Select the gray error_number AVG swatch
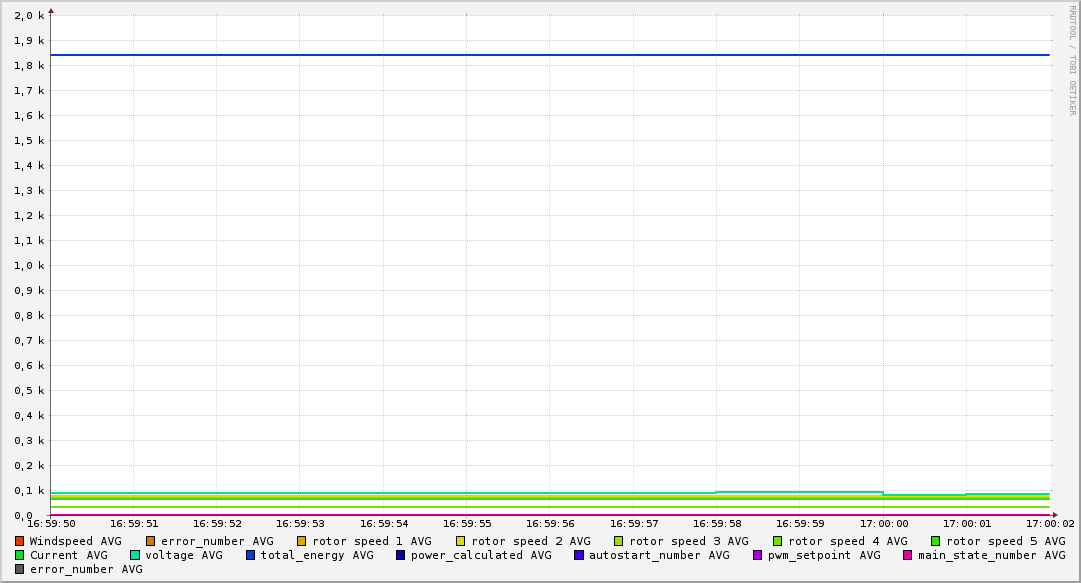Viewport: 1081px width, 583px height. (x=19, y=569)
